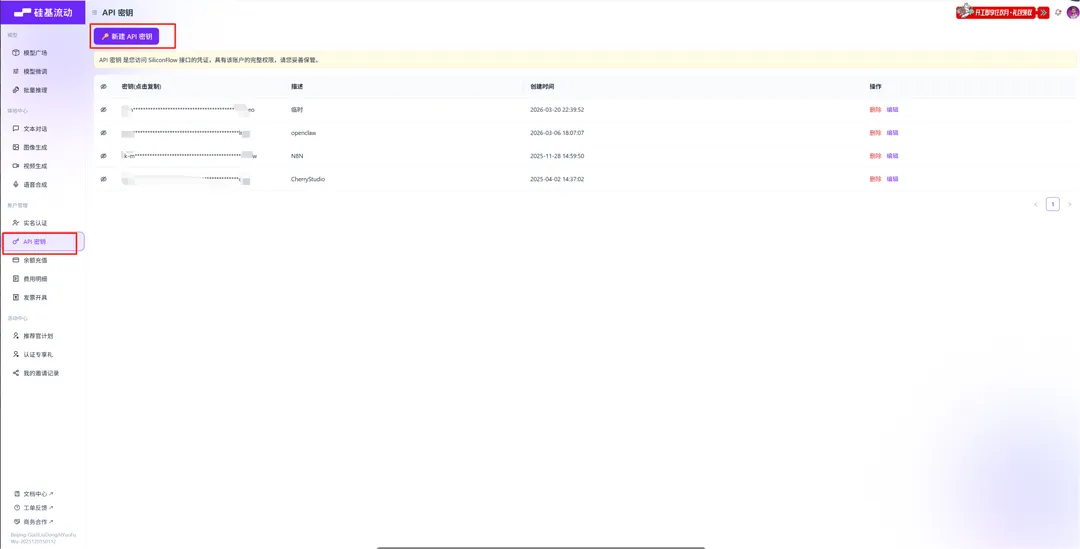This screenshot has height=549, width=1080.
Task: Click the 新建 API 密钥 button
Action: (x=127, y=37)
